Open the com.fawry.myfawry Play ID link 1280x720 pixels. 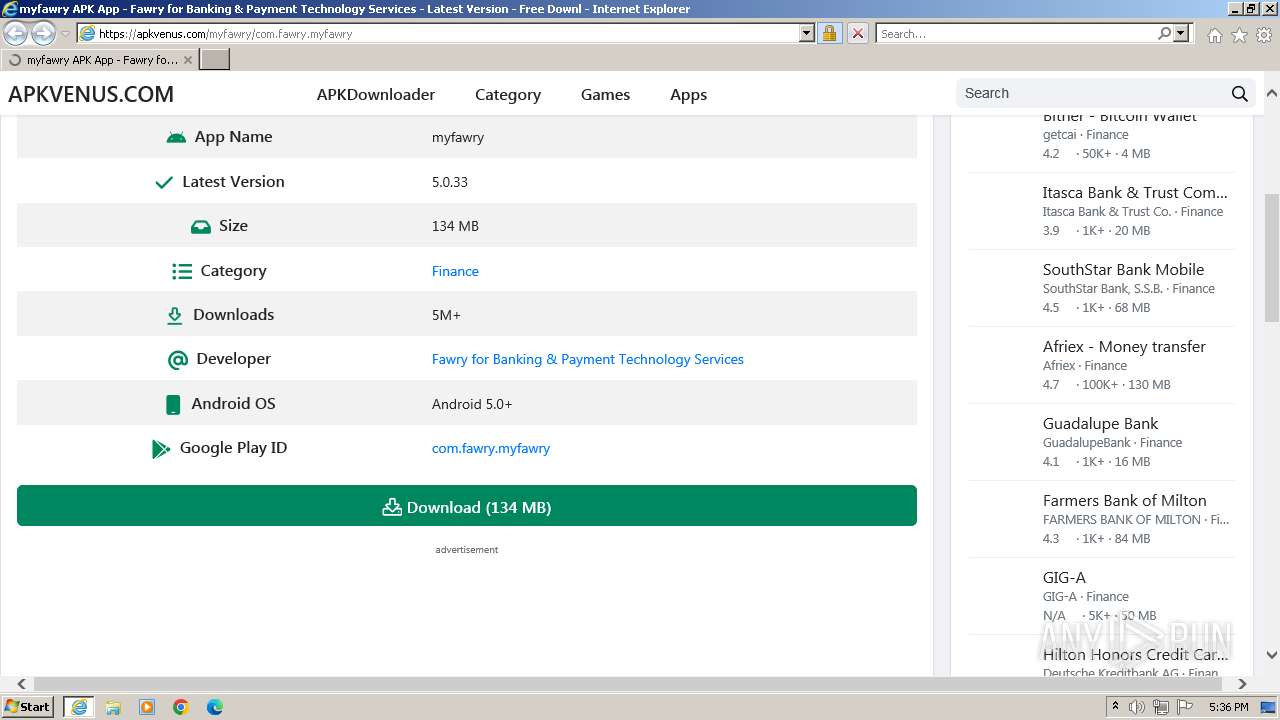pos(491,448)
